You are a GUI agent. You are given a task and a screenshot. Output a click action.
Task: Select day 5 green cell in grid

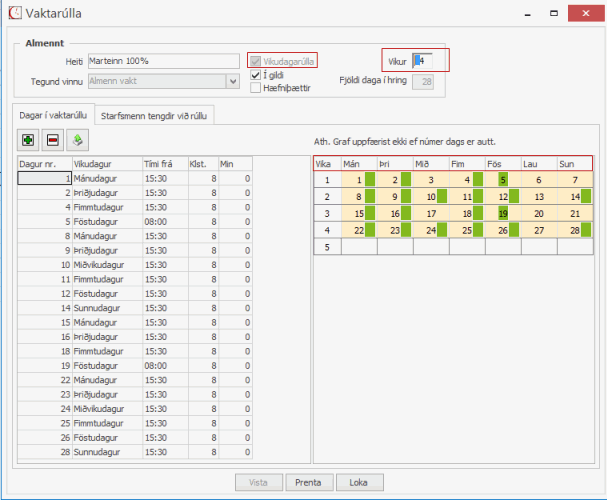[503, 180]
